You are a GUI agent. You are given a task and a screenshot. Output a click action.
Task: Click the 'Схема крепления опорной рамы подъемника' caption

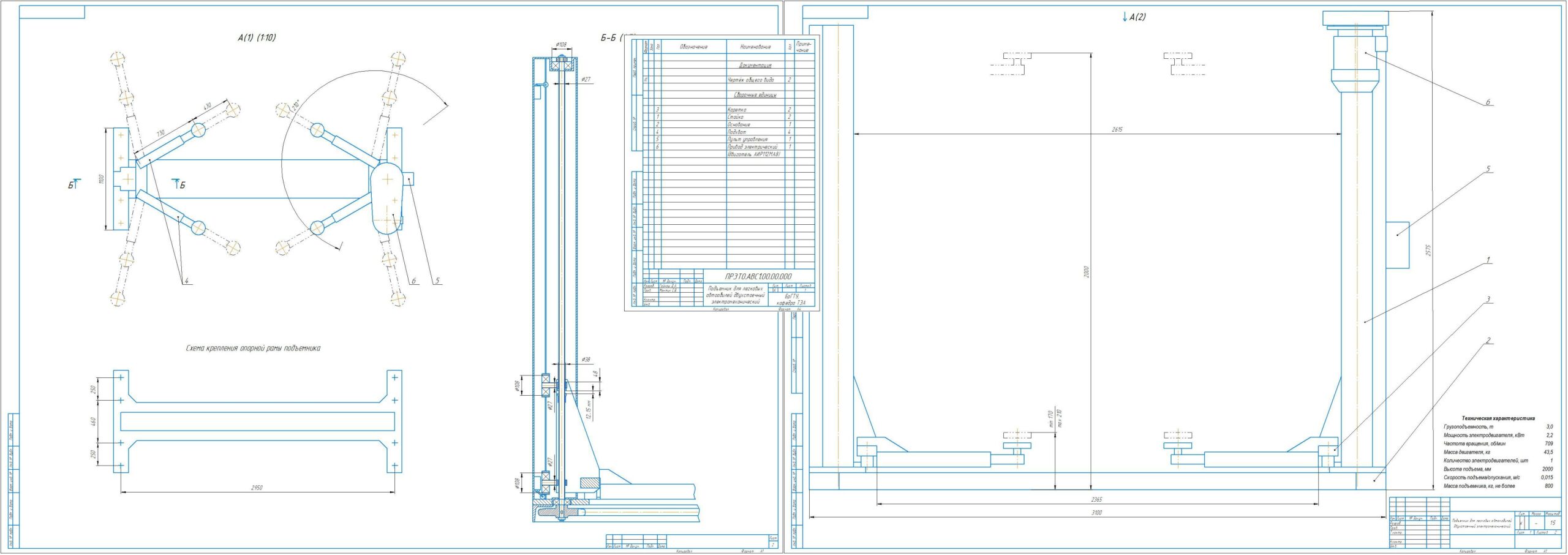pyautogui.click(x=253, y=348)
